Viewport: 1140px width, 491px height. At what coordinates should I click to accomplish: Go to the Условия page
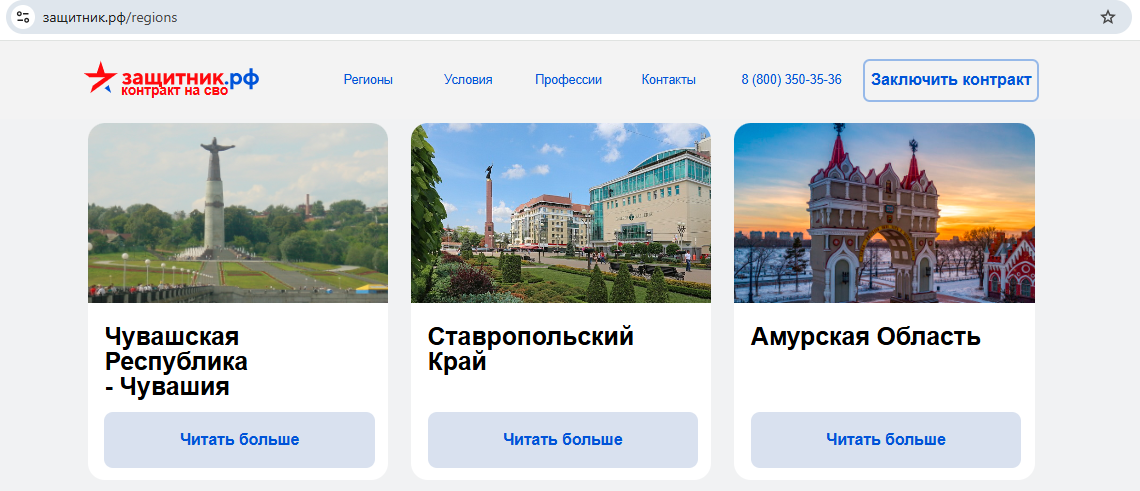point(468,80)
